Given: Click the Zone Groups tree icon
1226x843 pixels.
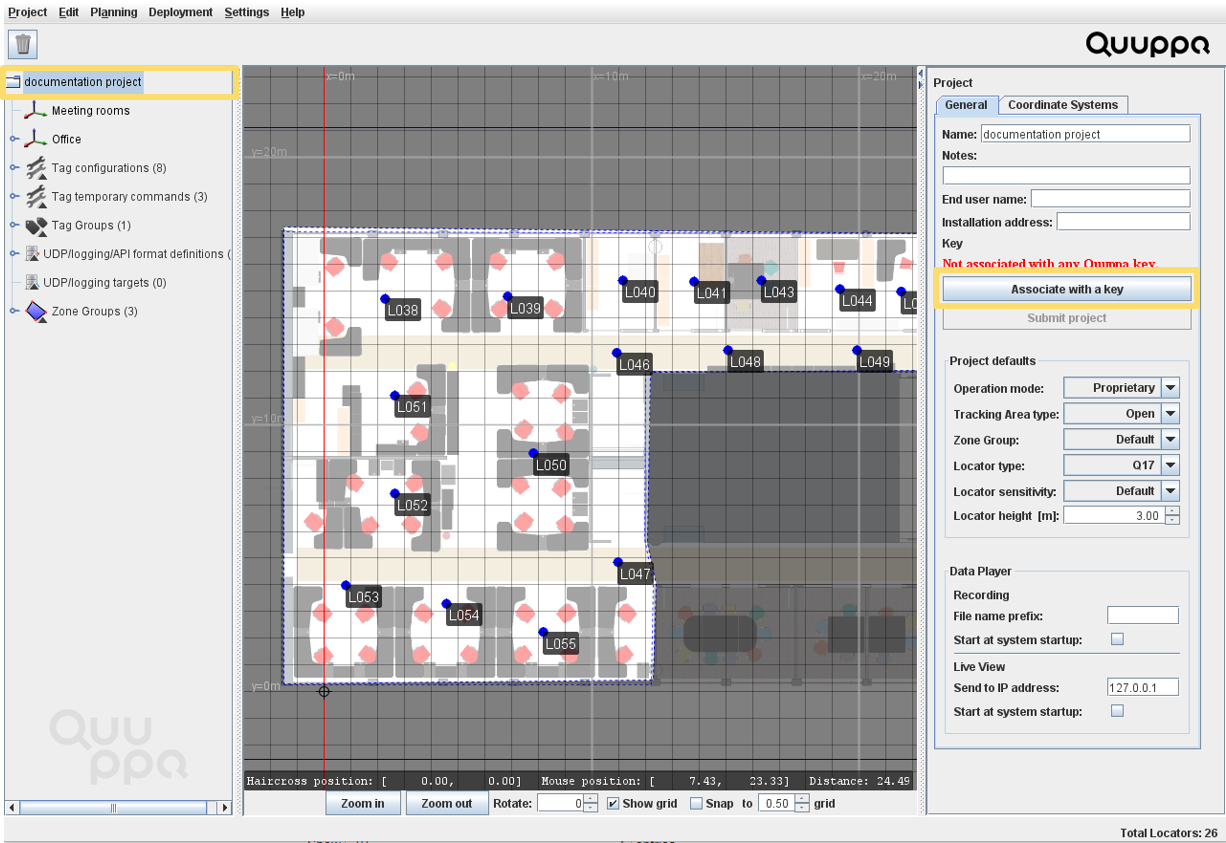Looking at the screenshot, I should point(36,312).
